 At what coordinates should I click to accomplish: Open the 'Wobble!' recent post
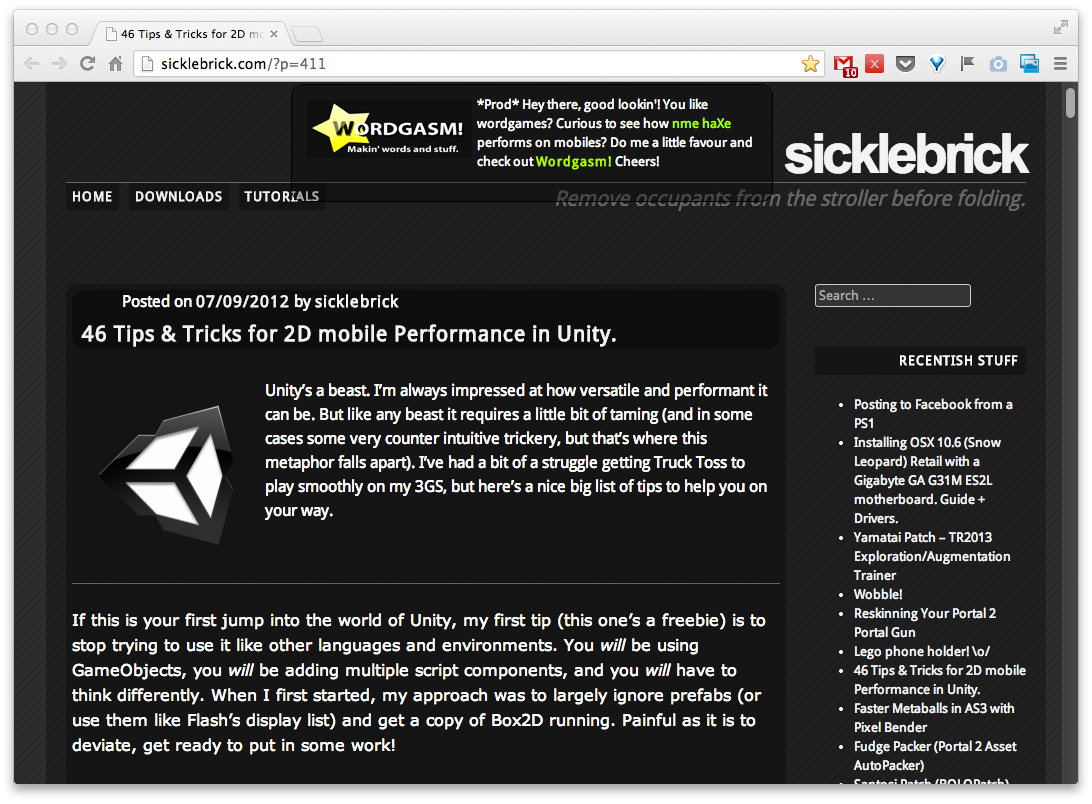tap(878, 594)
